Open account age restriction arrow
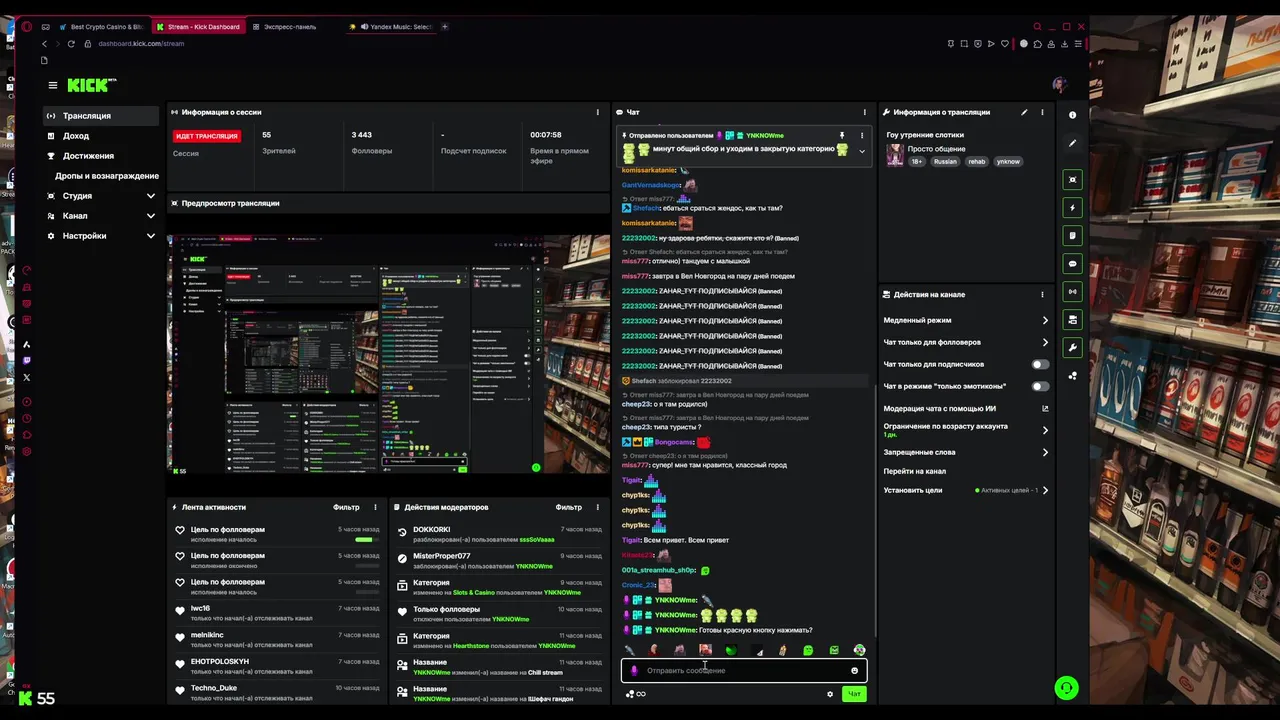 point(1045,430)
